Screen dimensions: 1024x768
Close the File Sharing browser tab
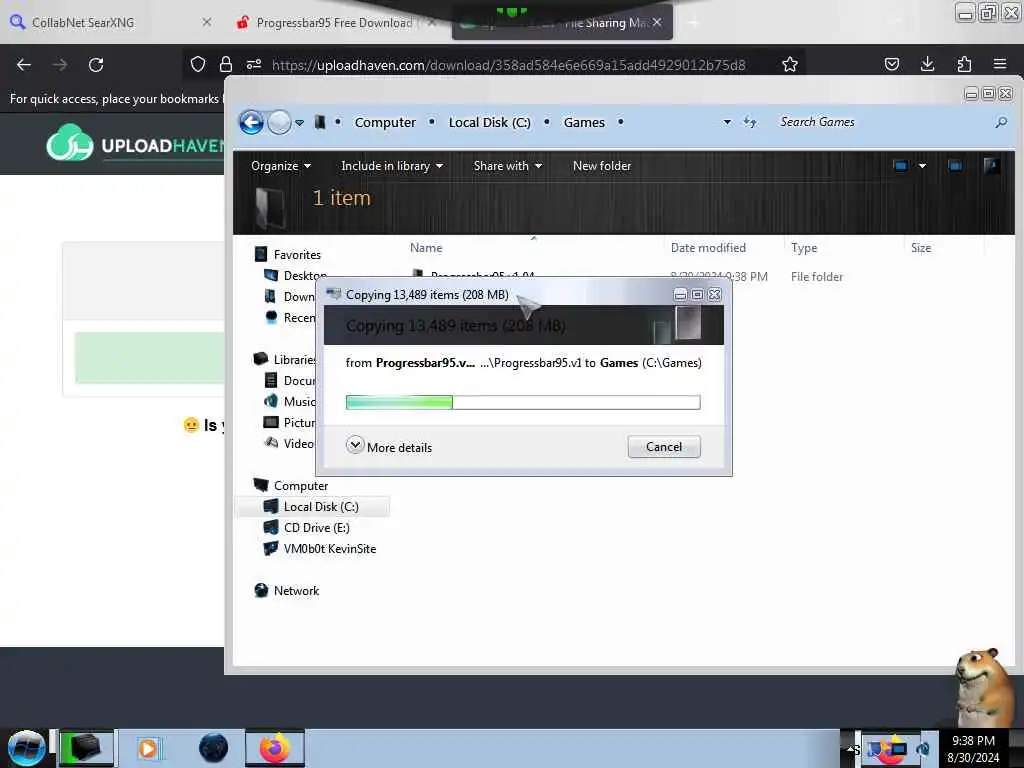657,22
